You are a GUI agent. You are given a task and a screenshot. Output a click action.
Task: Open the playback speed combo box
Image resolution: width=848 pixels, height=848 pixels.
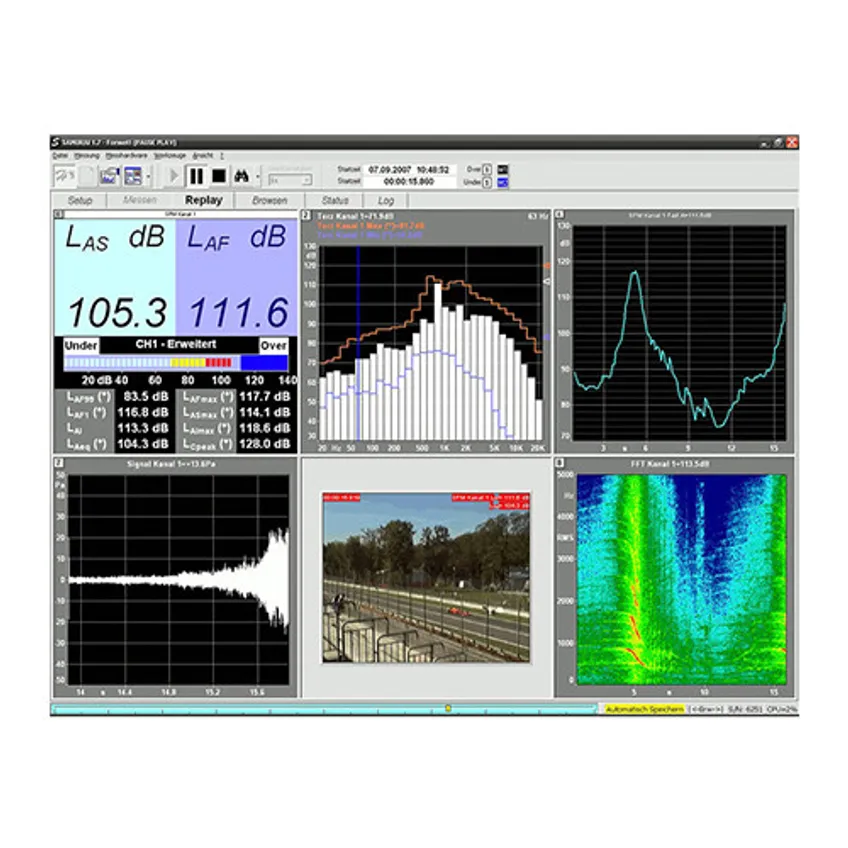[x=290, y=180]
